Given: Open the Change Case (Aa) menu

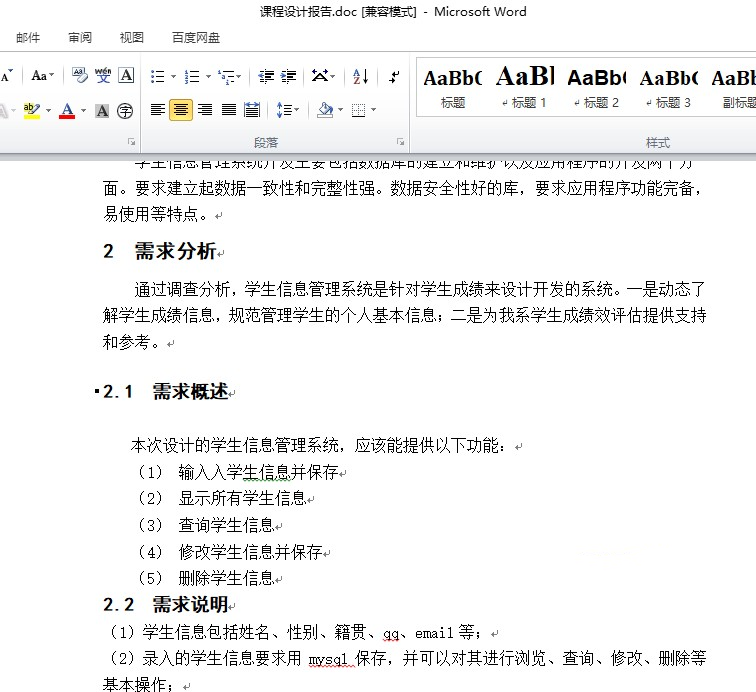Looking at the screenshot, I should click(x=42, y=76).
